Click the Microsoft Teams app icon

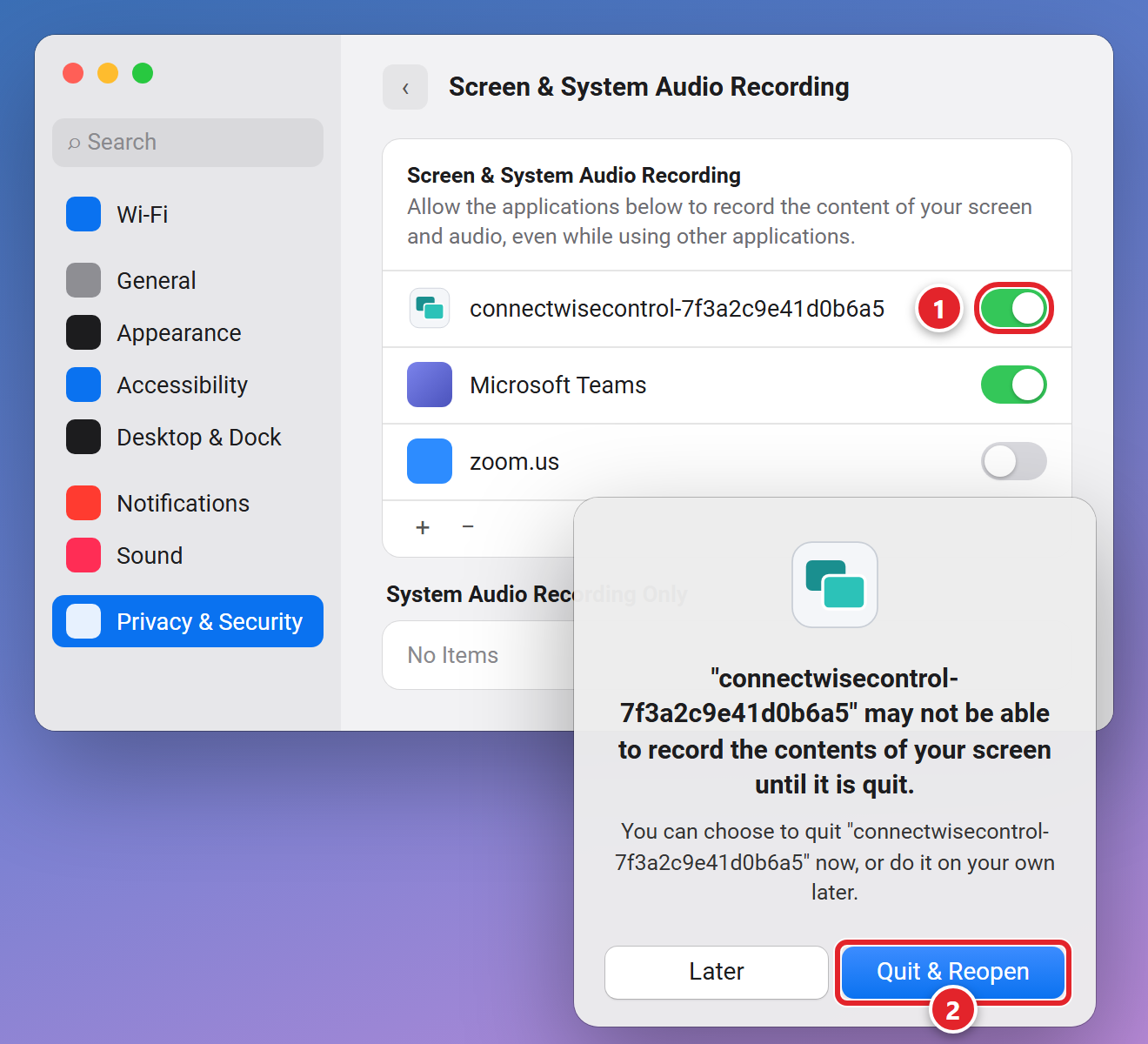430,385
